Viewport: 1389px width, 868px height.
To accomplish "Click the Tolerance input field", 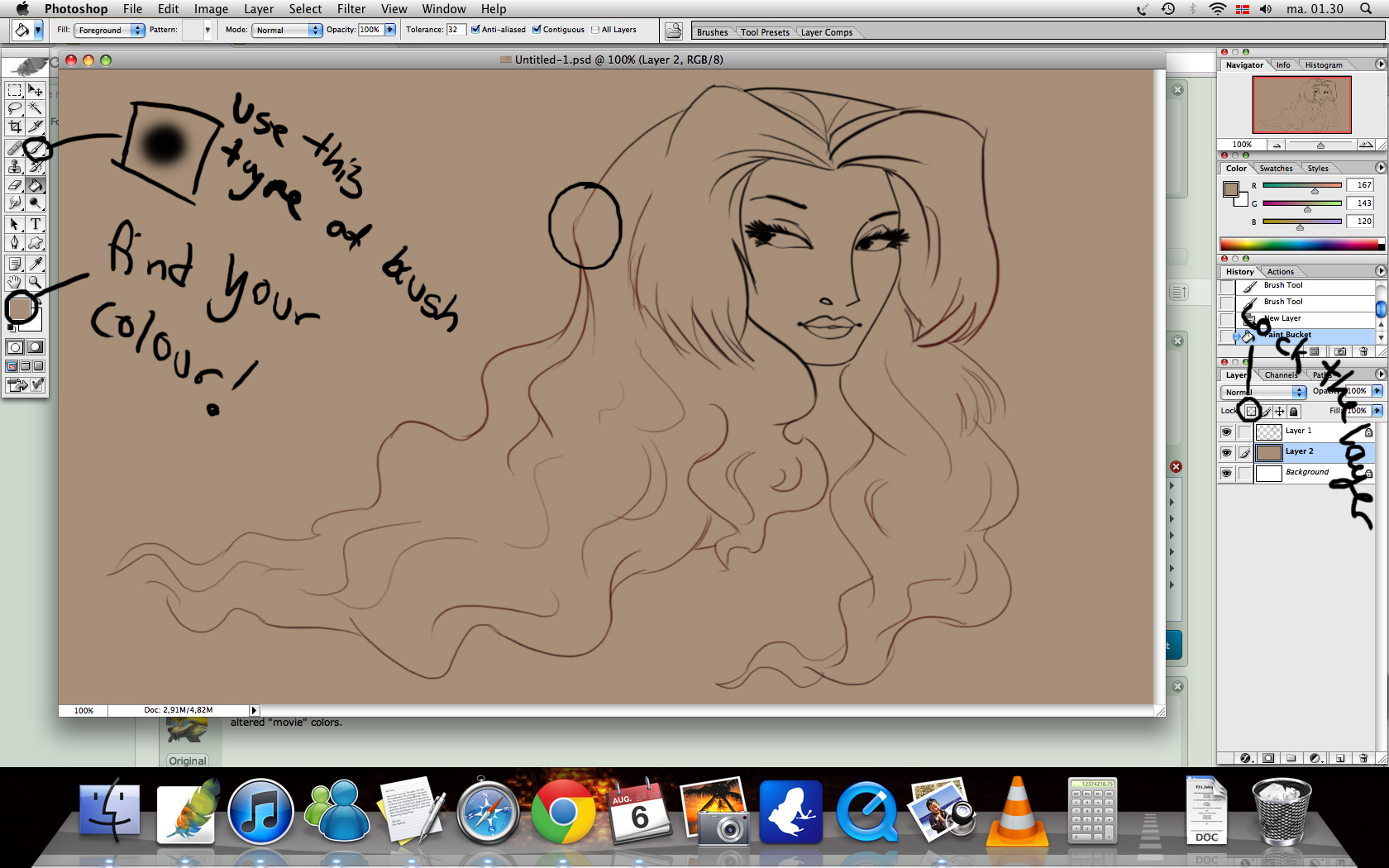I will pos(456,30).
